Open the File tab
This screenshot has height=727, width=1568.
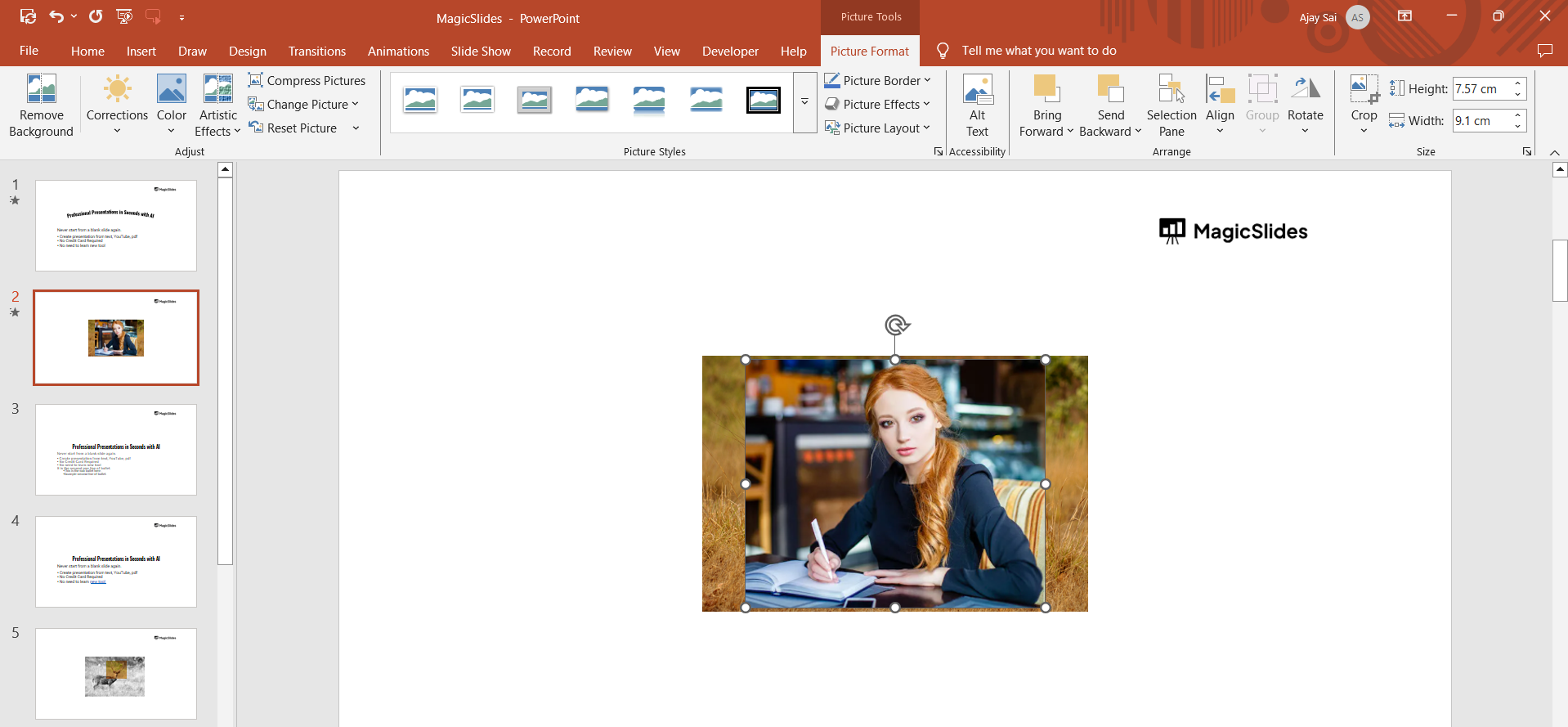point(29,51)
